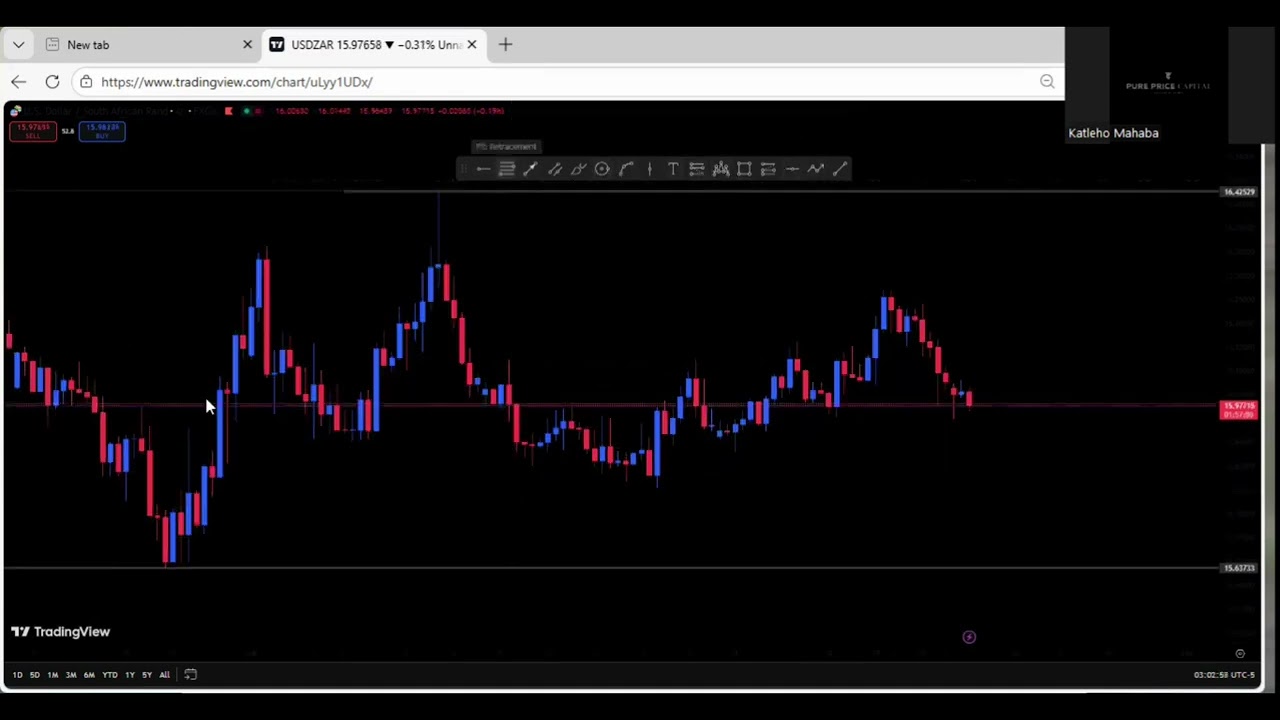Reload the page with refresh icon

pos(52,82)
